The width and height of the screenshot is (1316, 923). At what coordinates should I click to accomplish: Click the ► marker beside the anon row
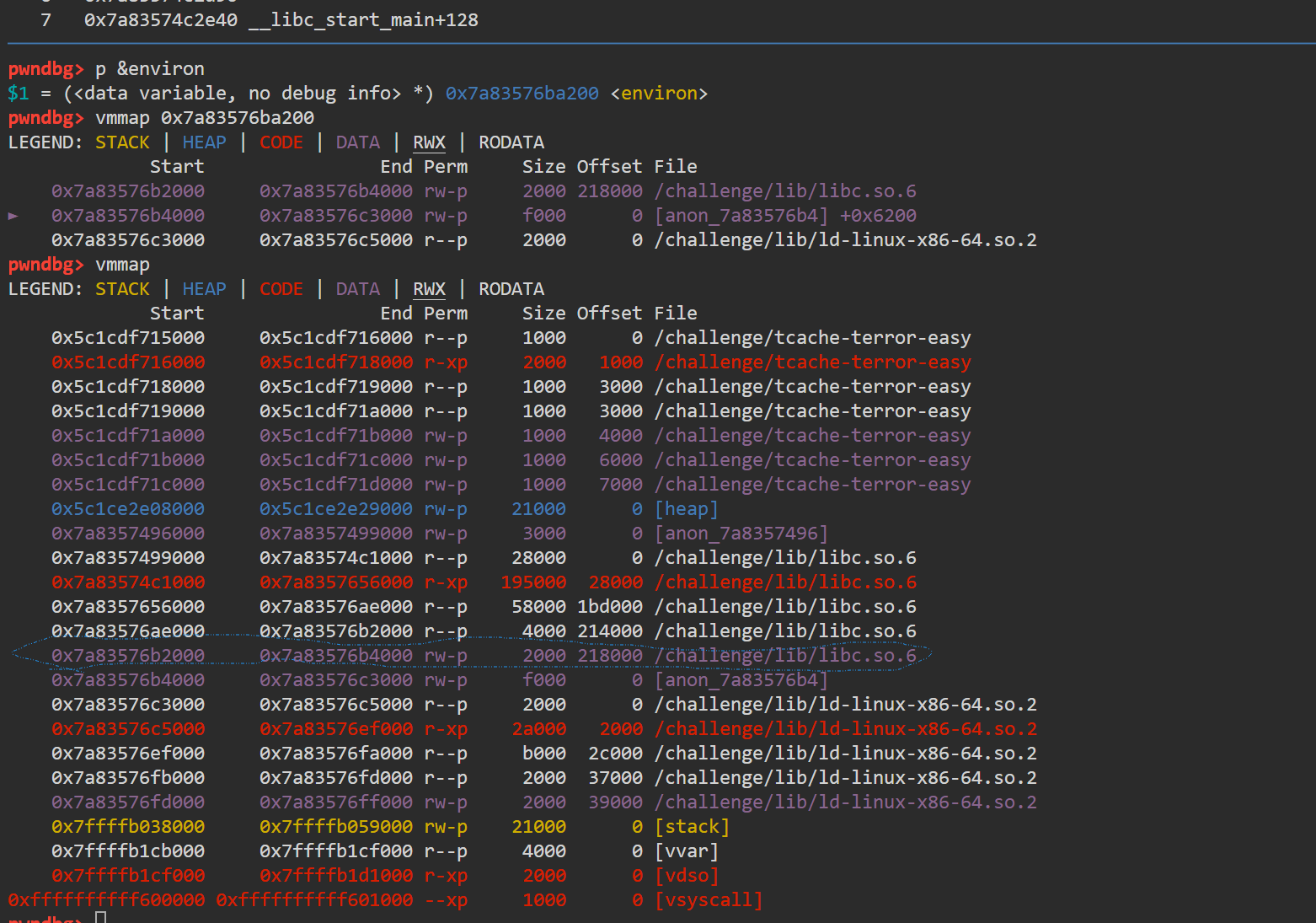point(13,216)
